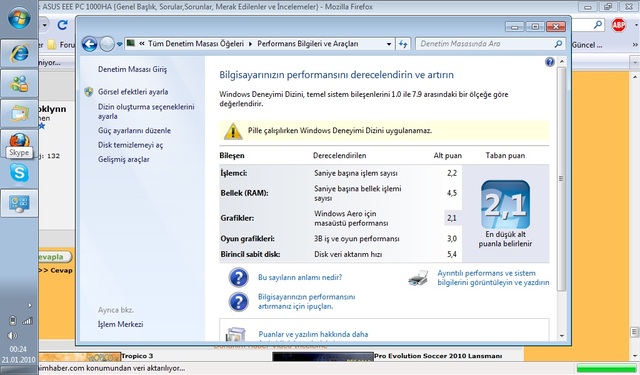Open Disk temizlemeyi aç link
This screenshot has width=640, height=375.
pos(130,145)
